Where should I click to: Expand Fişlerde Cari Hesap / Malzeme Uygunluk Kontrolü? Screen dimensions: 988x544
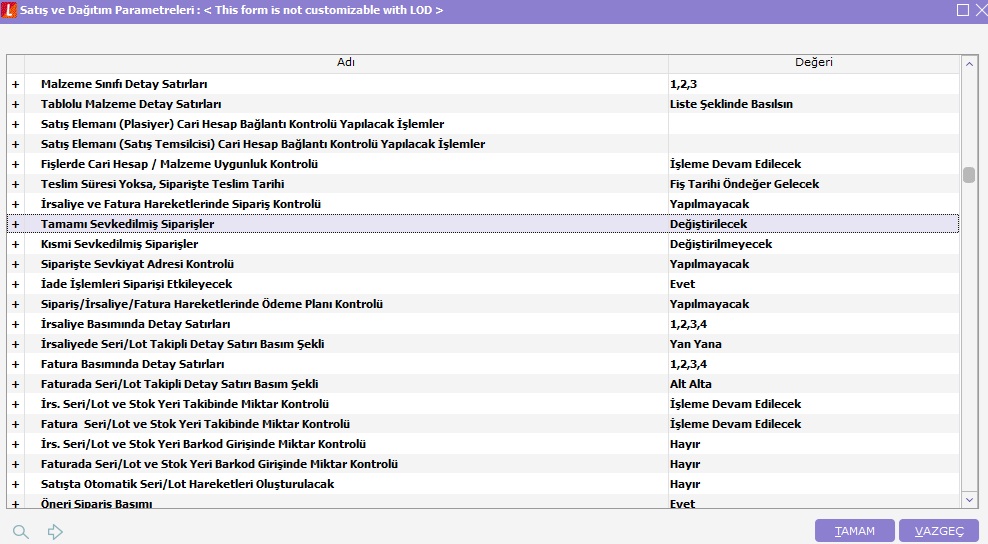pyautogui.click(x=15, y=164)
